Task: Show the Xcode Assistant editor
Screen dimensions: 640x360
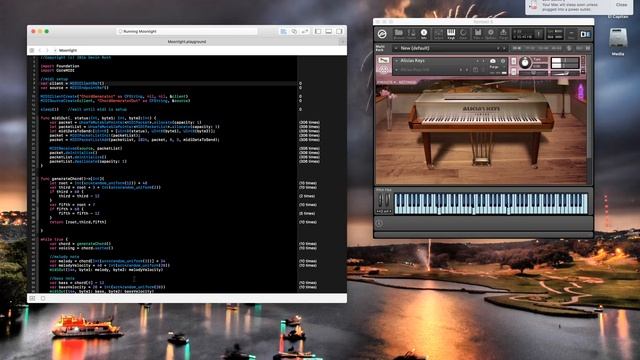Action: click(x=294, y=31)
